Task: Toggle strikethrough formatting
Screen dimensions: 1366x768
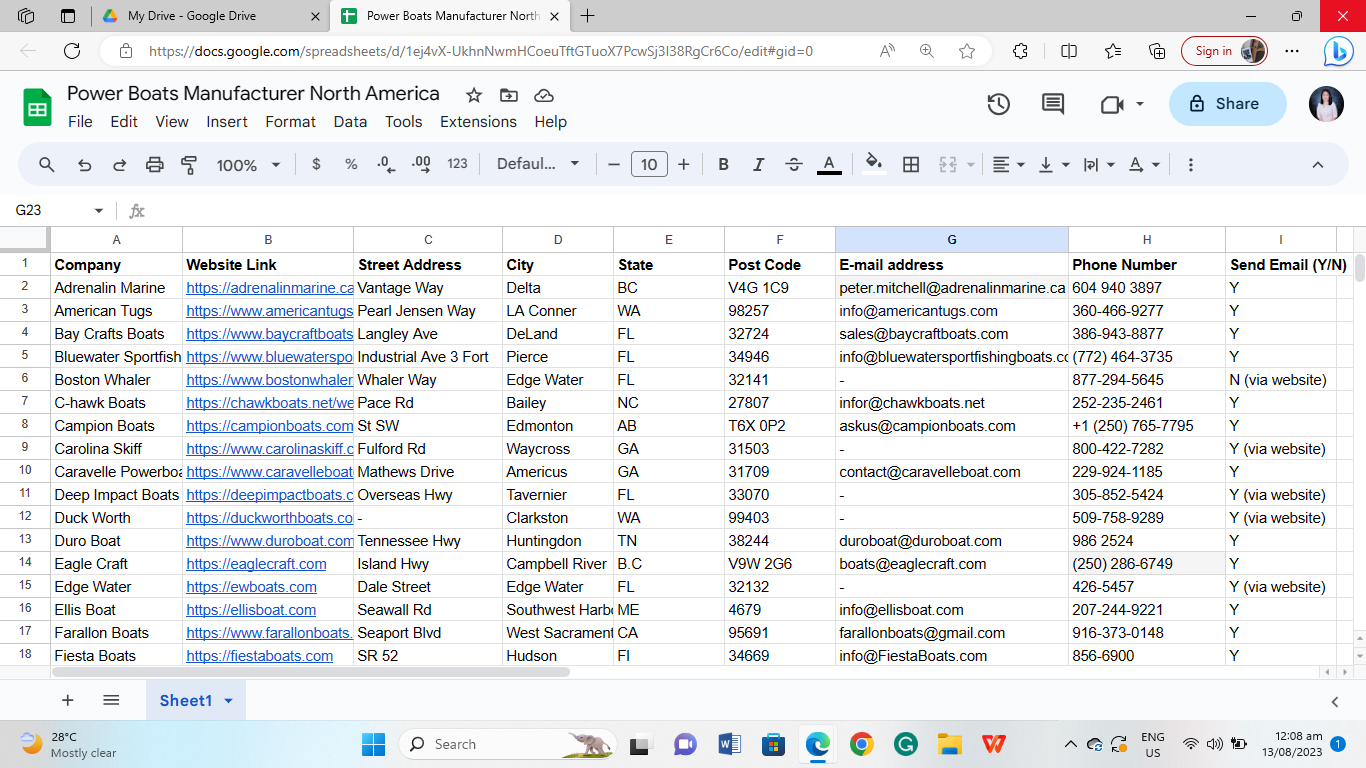Action: click(793, 165)
